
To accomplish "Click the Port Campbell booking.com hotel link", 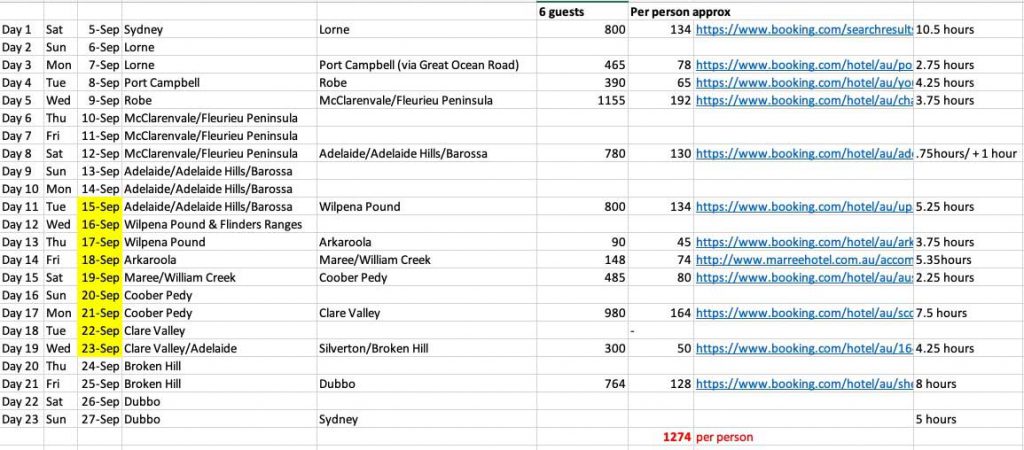I will point(804,65).
